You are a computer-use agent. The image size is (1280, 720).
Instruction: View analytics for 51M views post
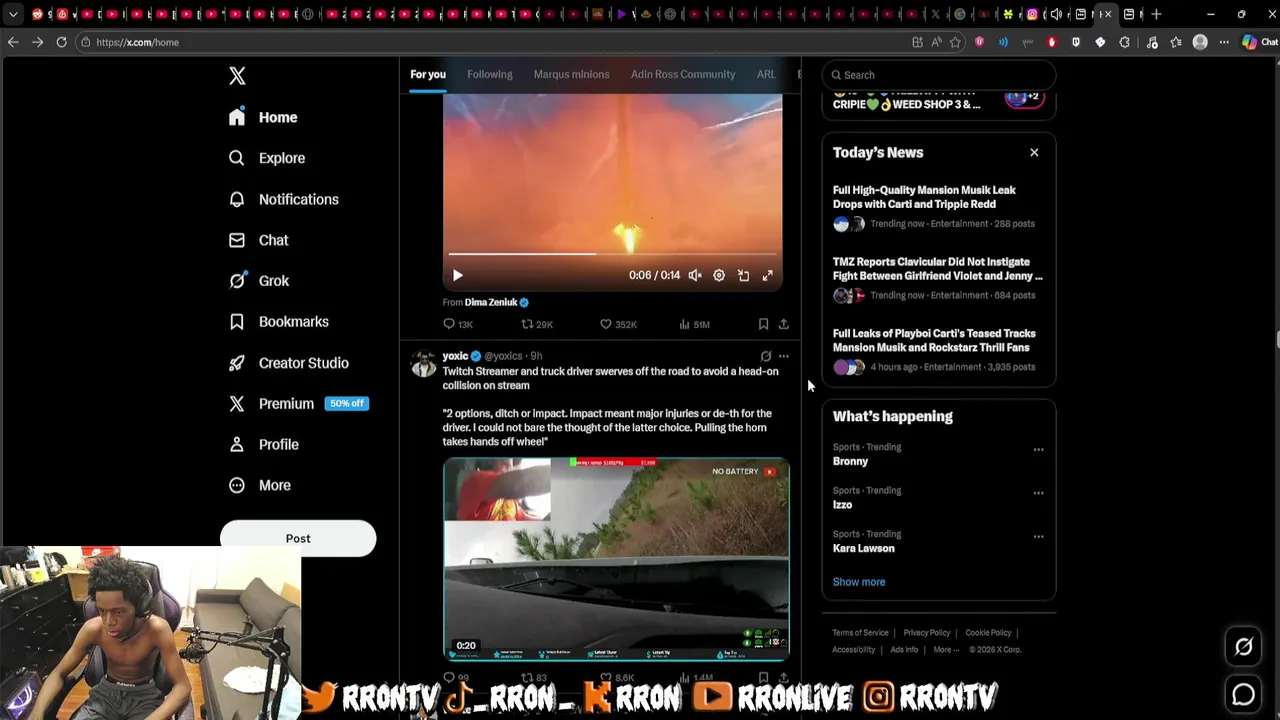694,324
